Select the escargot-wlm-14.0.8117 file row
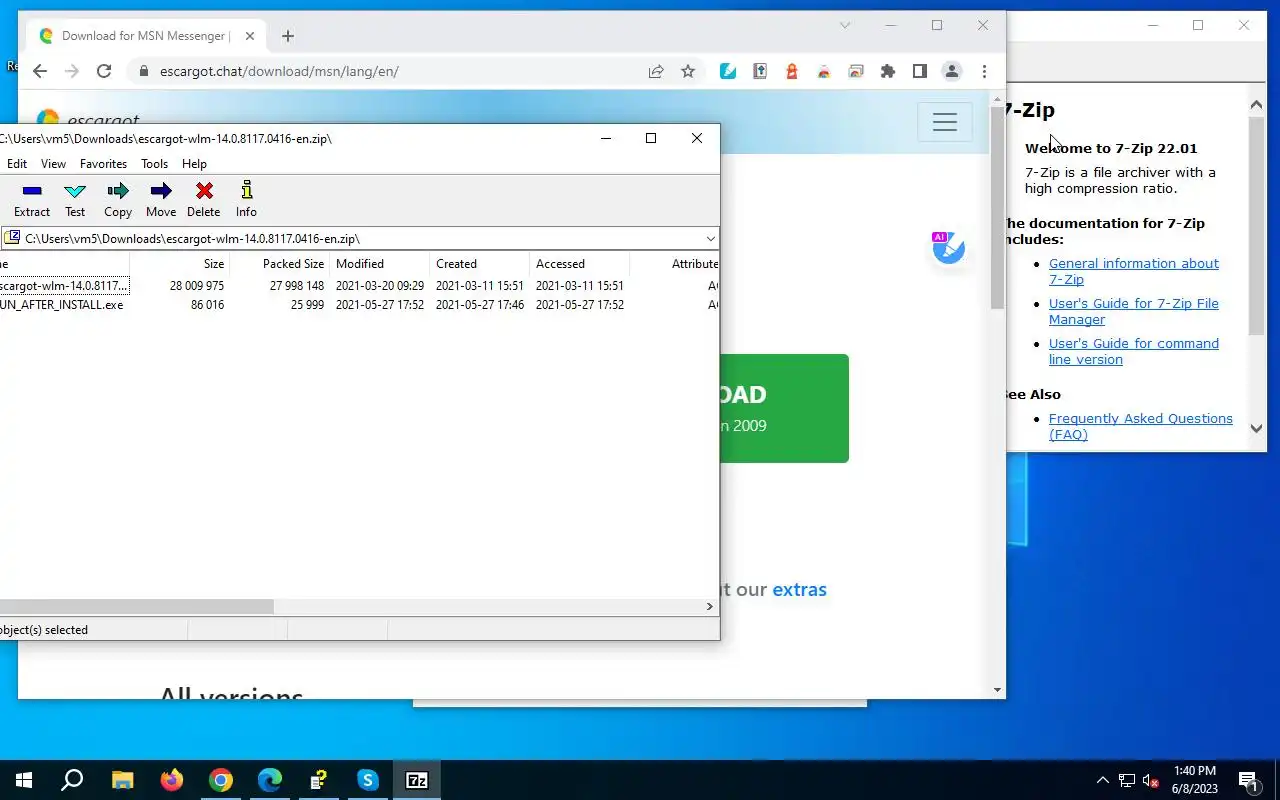 click(x=359, y=286)
